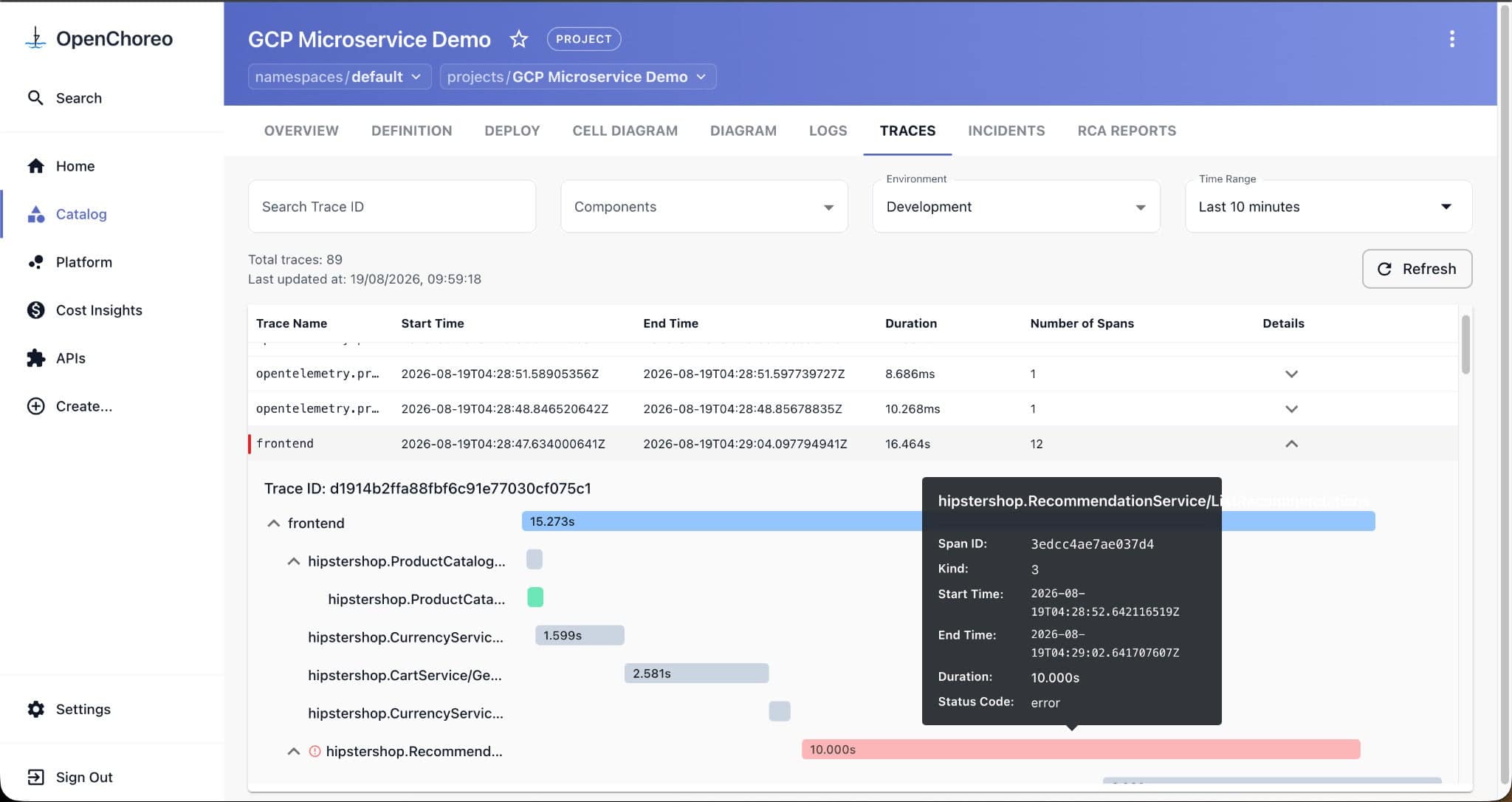This screenshot has width=1512, height=802.
Task: Open Cost Insights page
Action: pos(84,310)
